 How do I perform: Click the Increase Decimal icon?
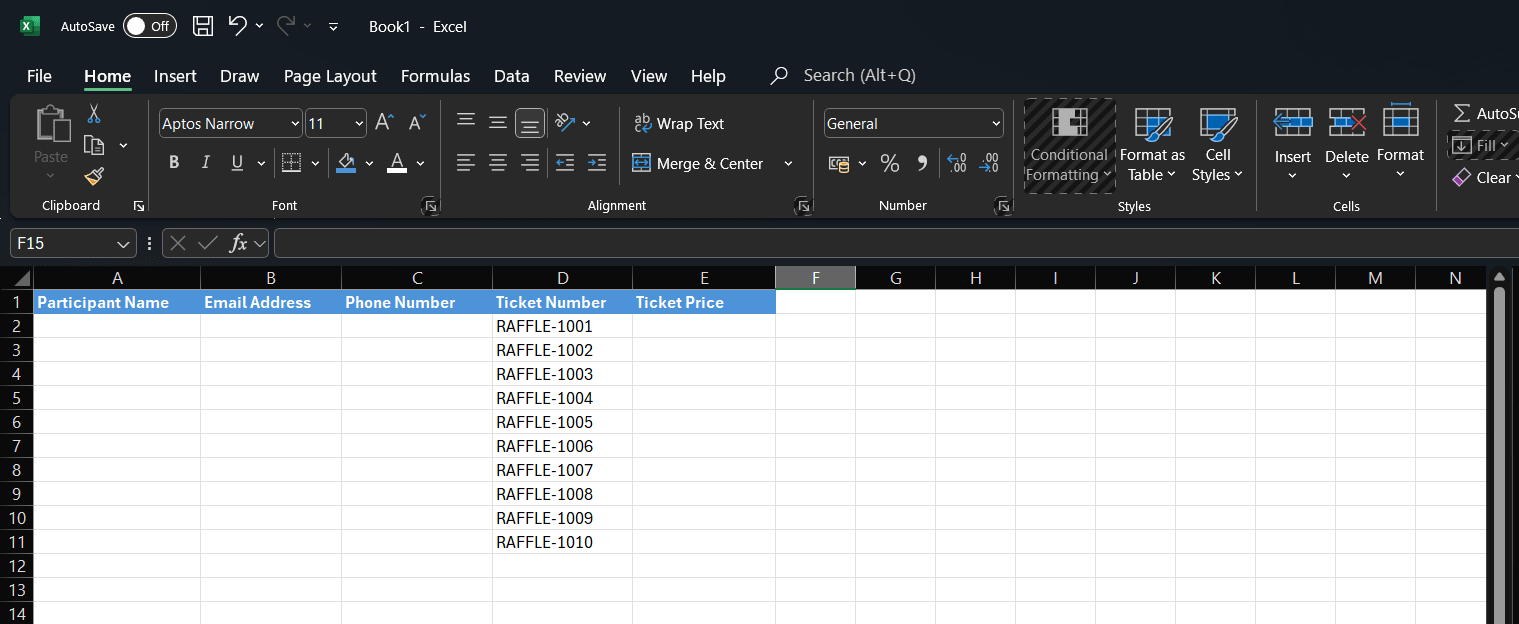(x=956, y=163)
